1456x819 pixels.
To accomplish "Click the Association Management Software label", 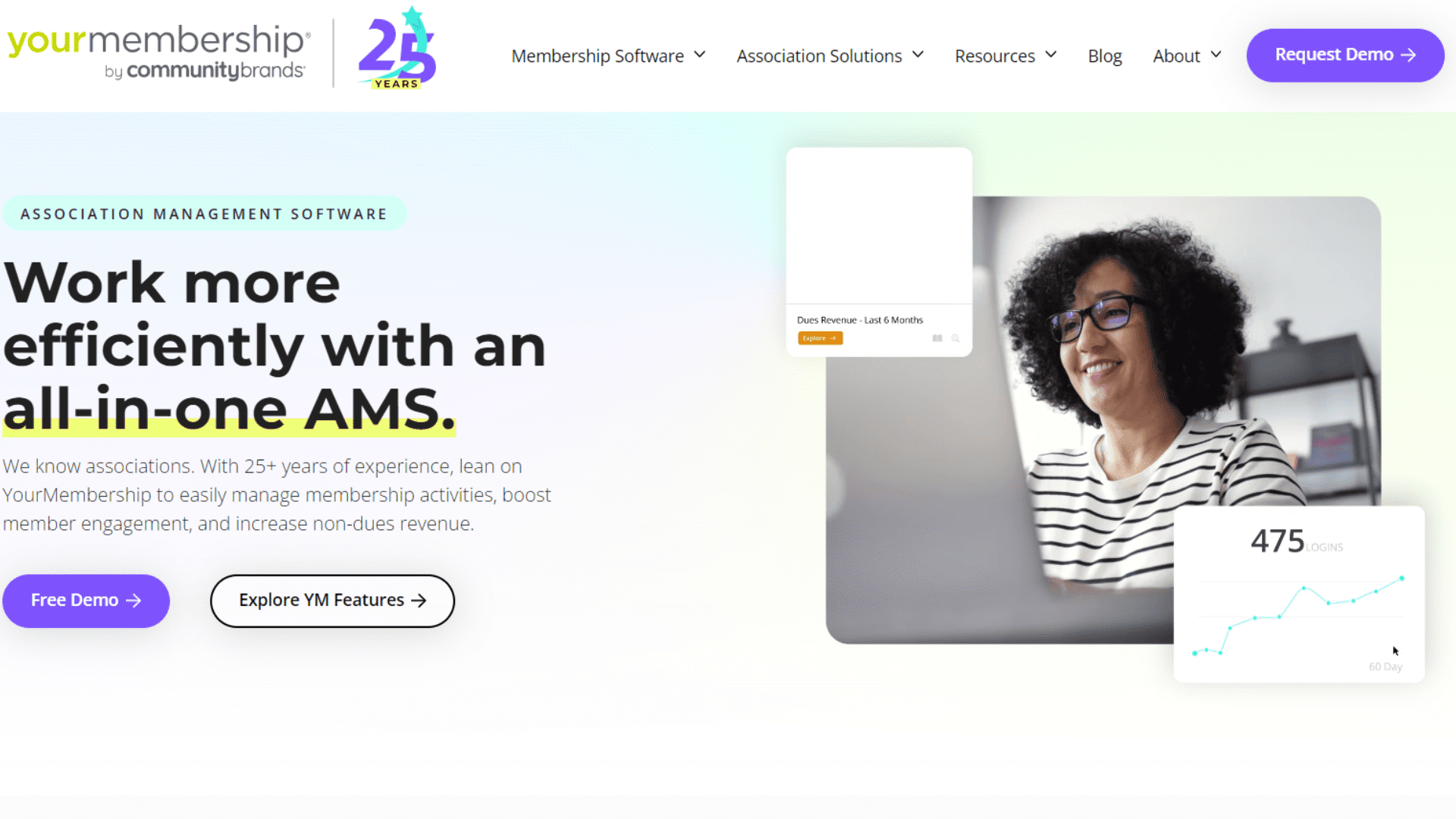I will pyautogui.click(x=204, y=214).
